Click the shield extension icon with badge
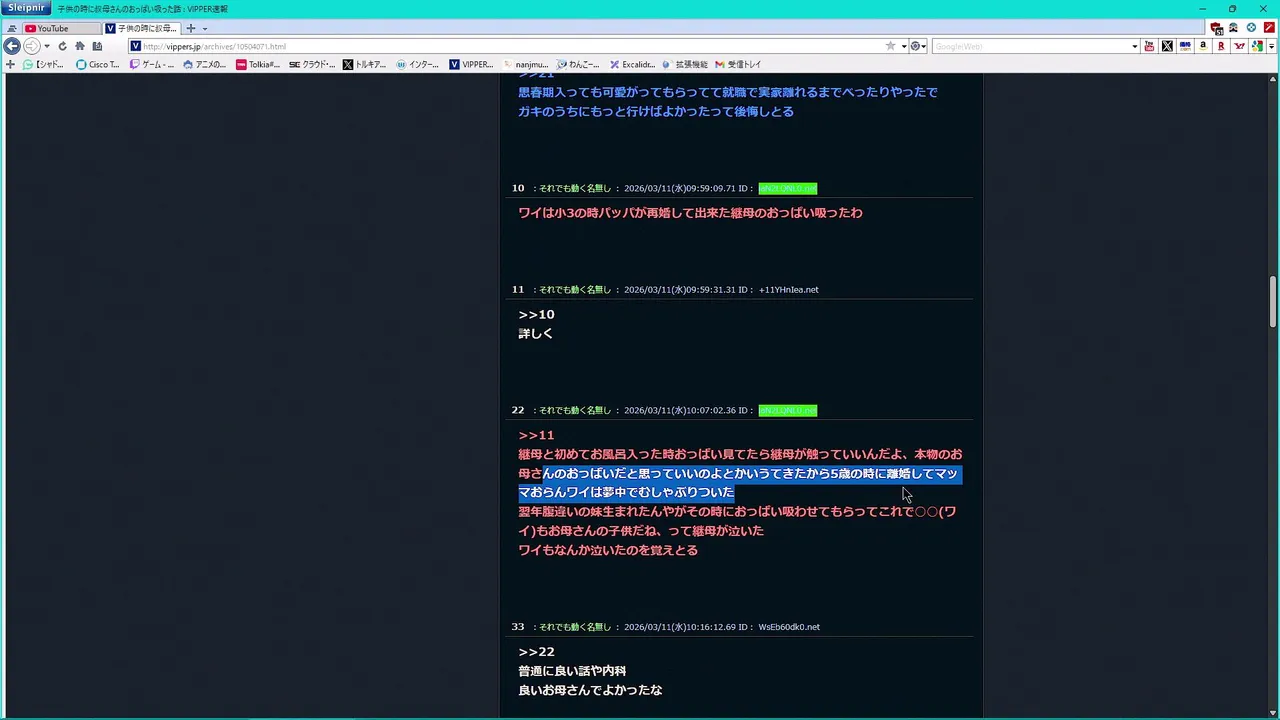Screen dimensions: 1280x720 point(1216,28)
